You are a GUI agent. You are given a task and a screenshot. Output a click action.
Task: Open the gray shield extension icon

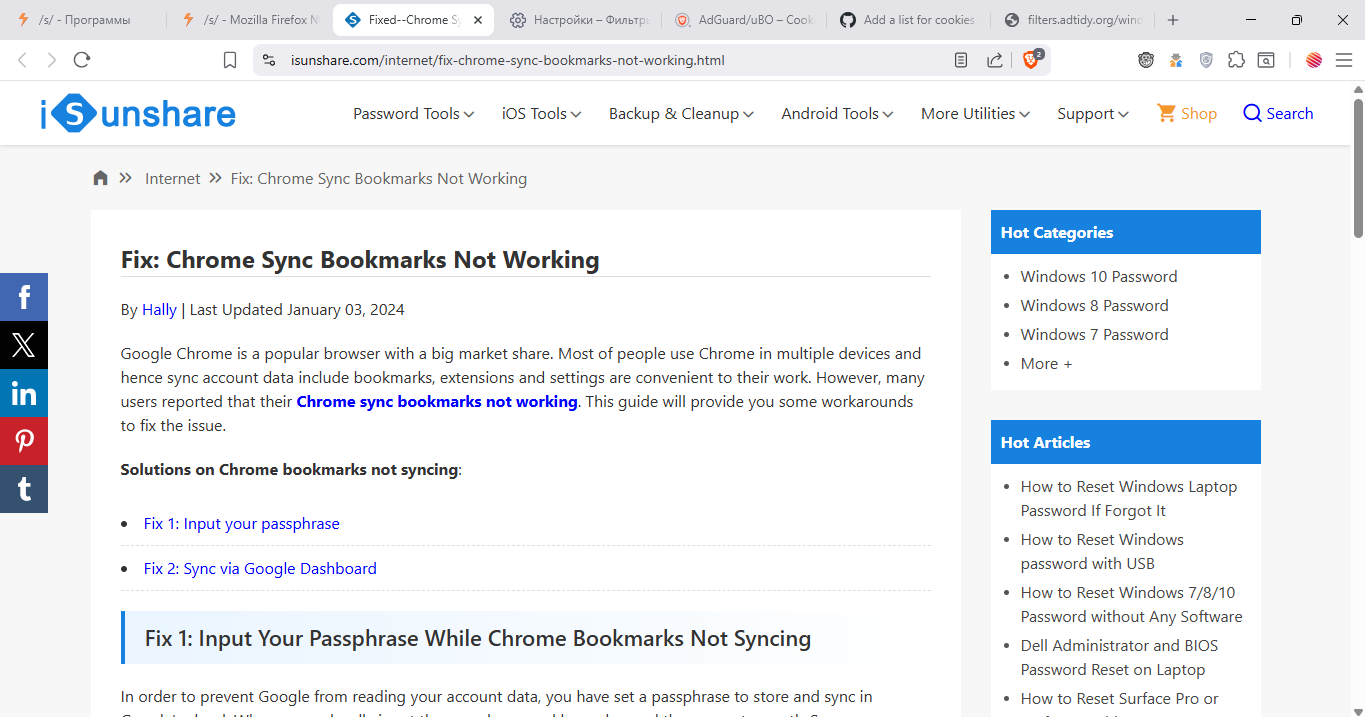pos(1206,60)
